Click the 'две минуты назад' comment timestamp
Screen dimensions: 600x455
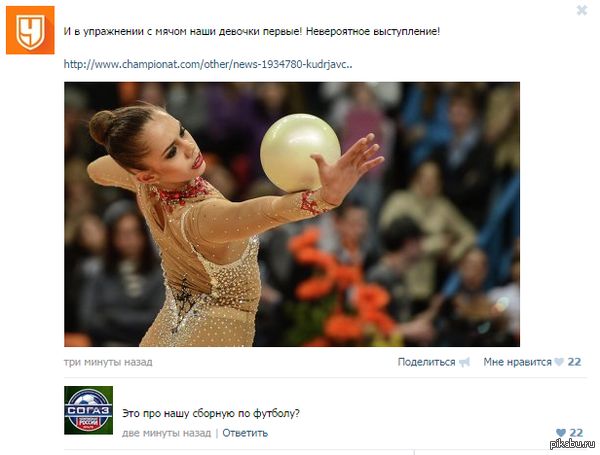coord(166,433)
